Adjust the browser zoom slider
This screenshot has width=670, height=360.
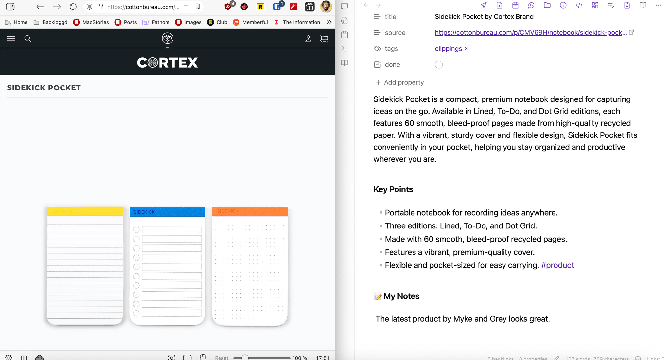pyautogui.click(x=262, y=357)
